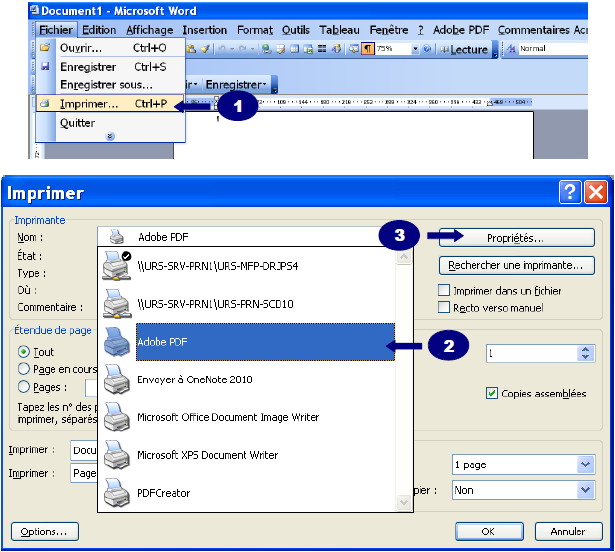Open the Fichier menu
This screenshot has height=552, width=615.
(56, 30)
